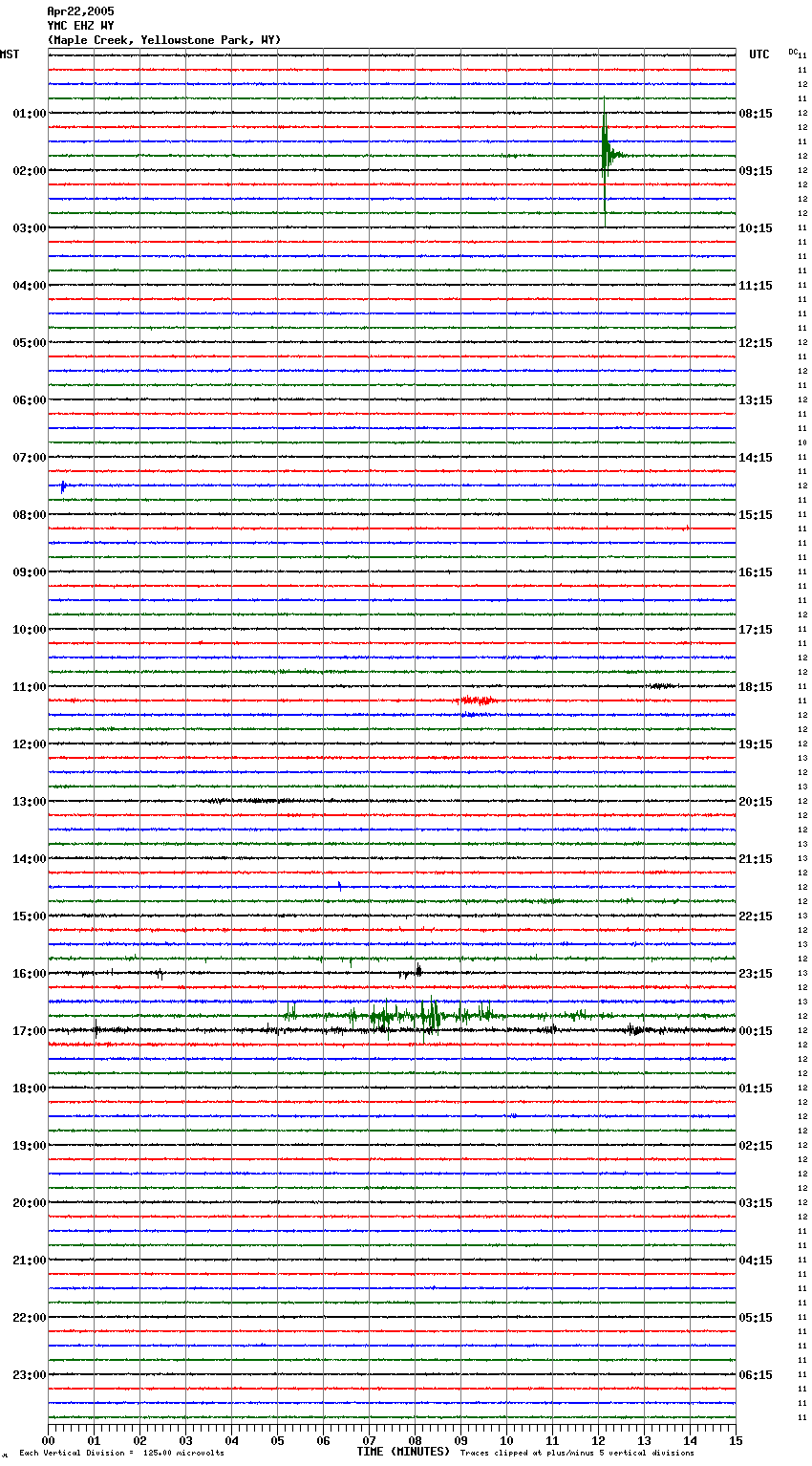Click the DC column header
The height and width of the screenshot is (1466, 812).
point(793,51)
